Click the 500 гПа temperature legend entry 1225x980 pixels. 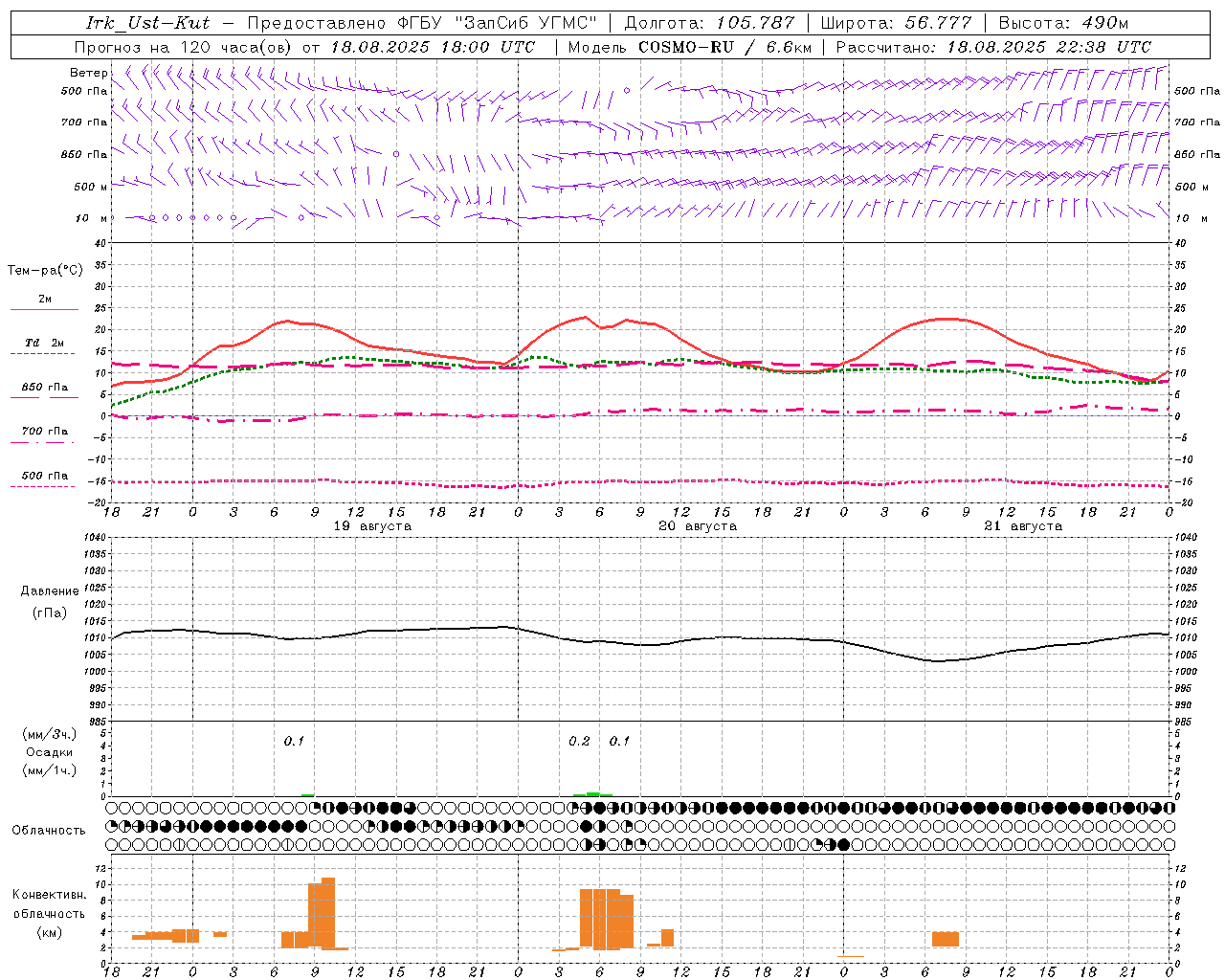[45, 476]
